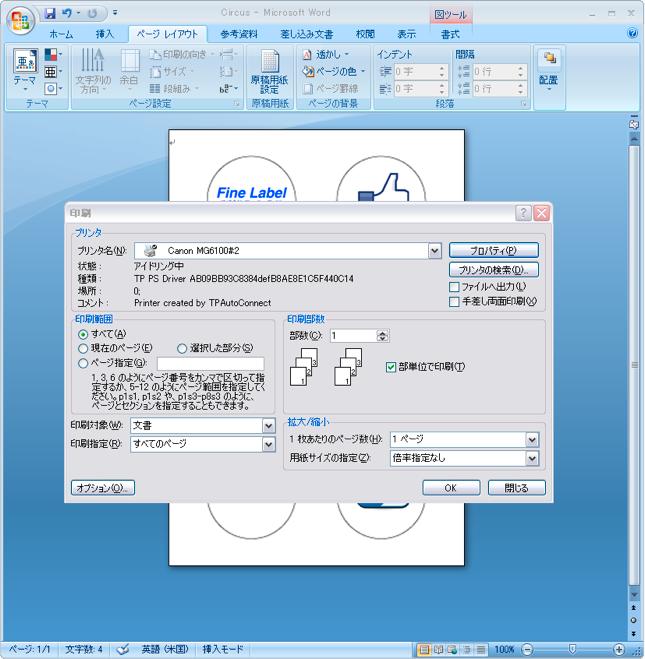Open the printer name dropdown
The height and width of the screenshot is (659, 645).
point(434,251)
